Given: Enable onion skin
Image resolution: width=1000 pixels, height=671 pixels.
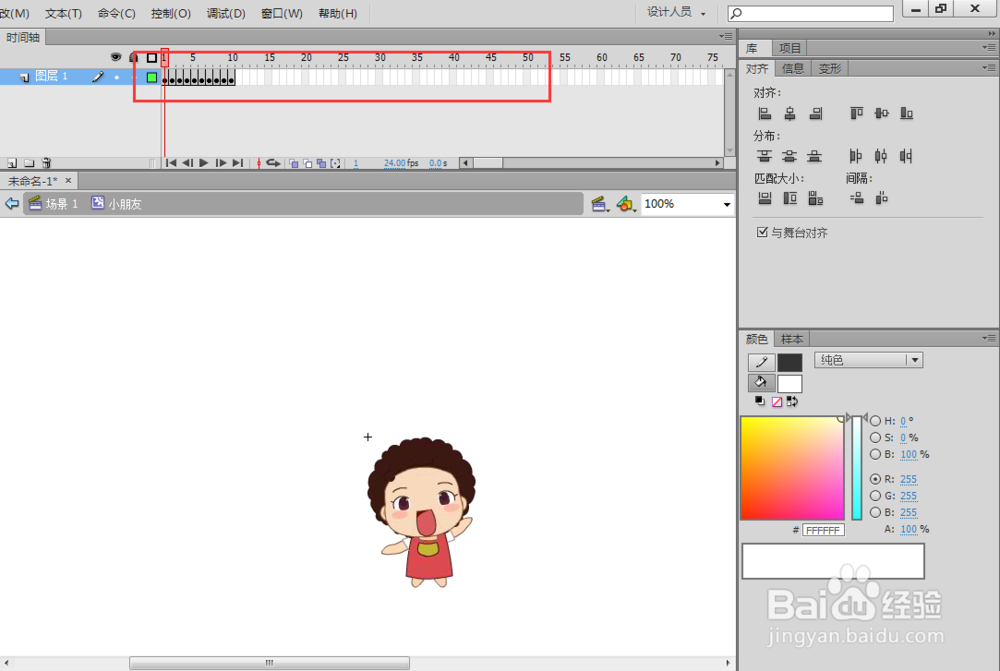Looking at the screenshot, I should pyautogui.click(x=294, y=163).
